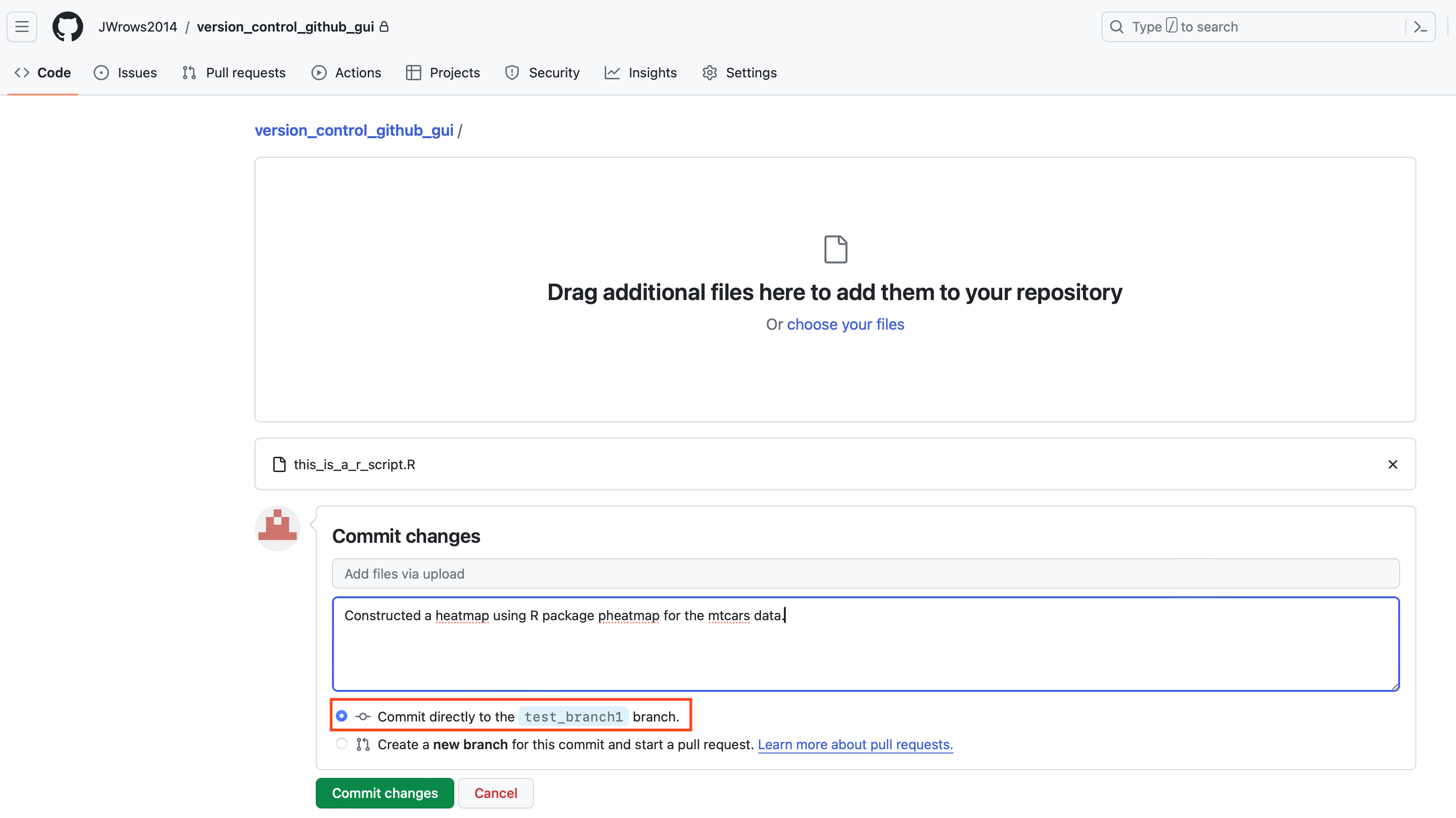Screen dimensions: 1456x818
Task: Select Create a new branch radio option
Action: pyautogui.click(x=342, y=743)
